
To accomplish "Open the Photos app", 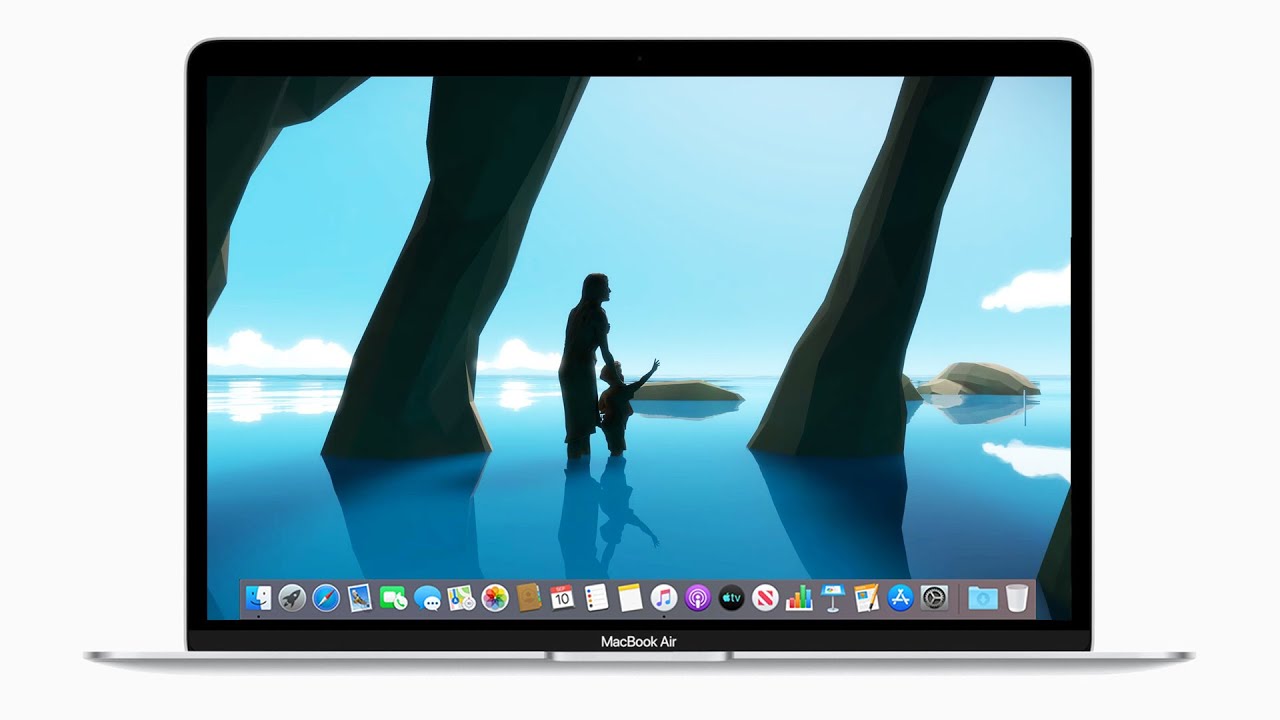I will tap(495, 598).
